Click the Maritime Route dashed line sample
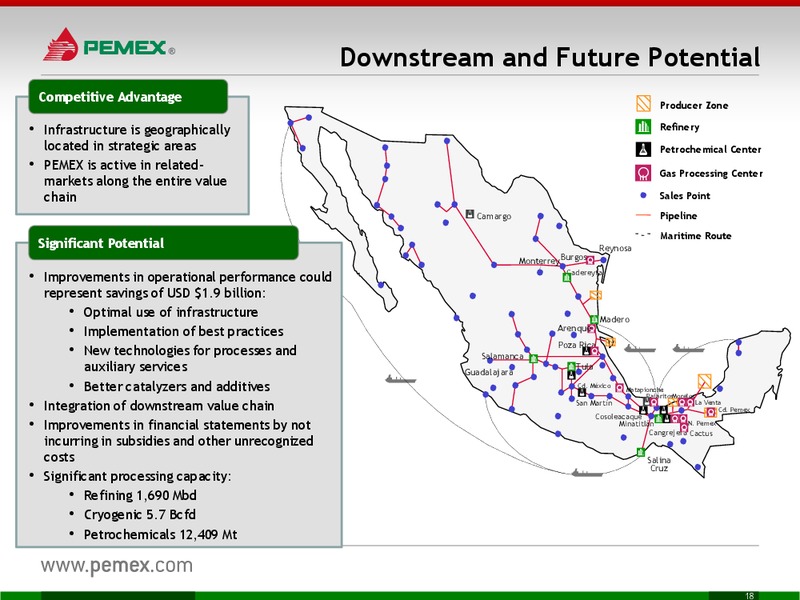Image resolution: width=800 pixels, height=600 pixels. coord(643,235)
